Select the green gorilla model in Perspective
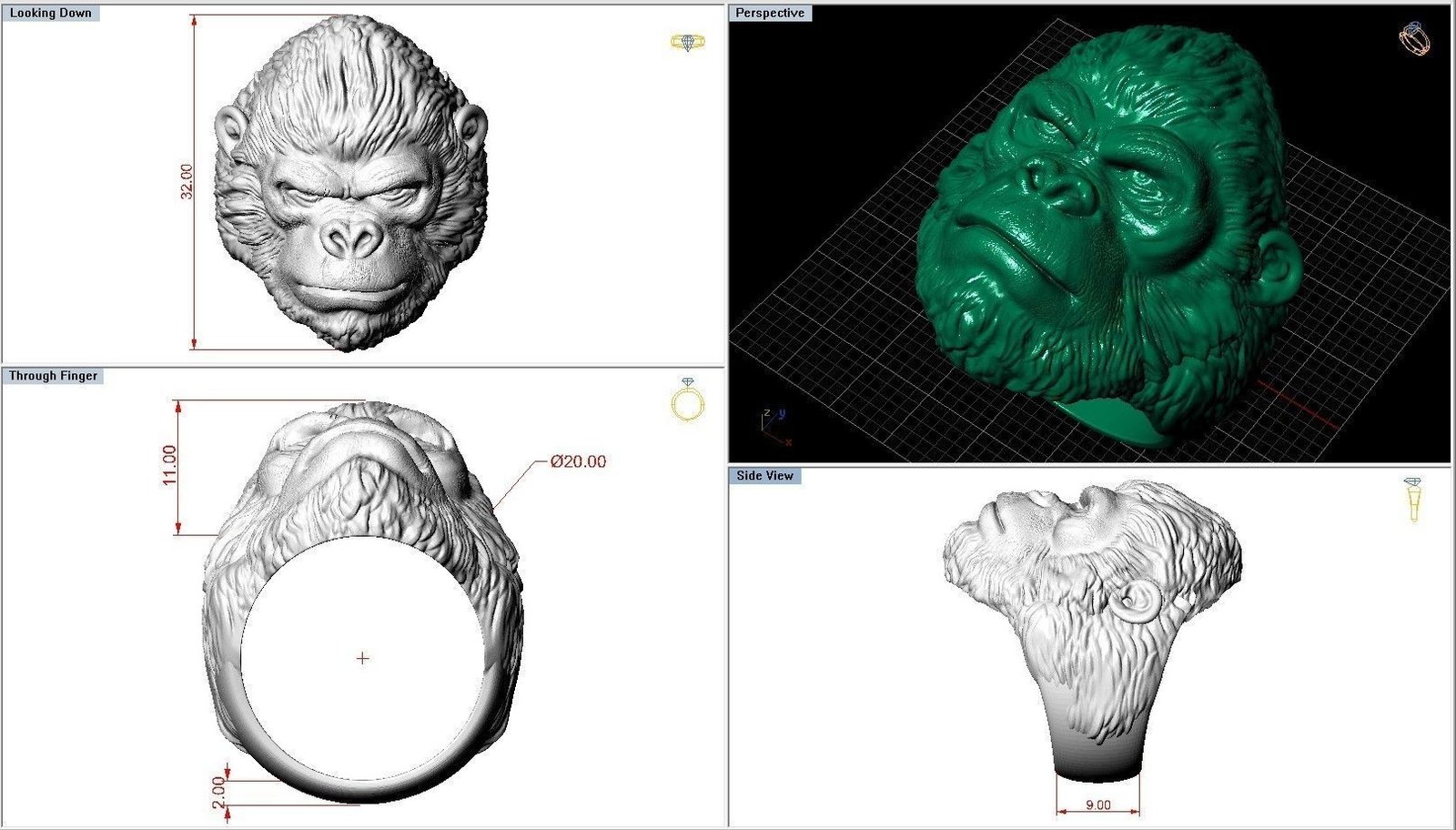1456x830 pixels. 1110,228
